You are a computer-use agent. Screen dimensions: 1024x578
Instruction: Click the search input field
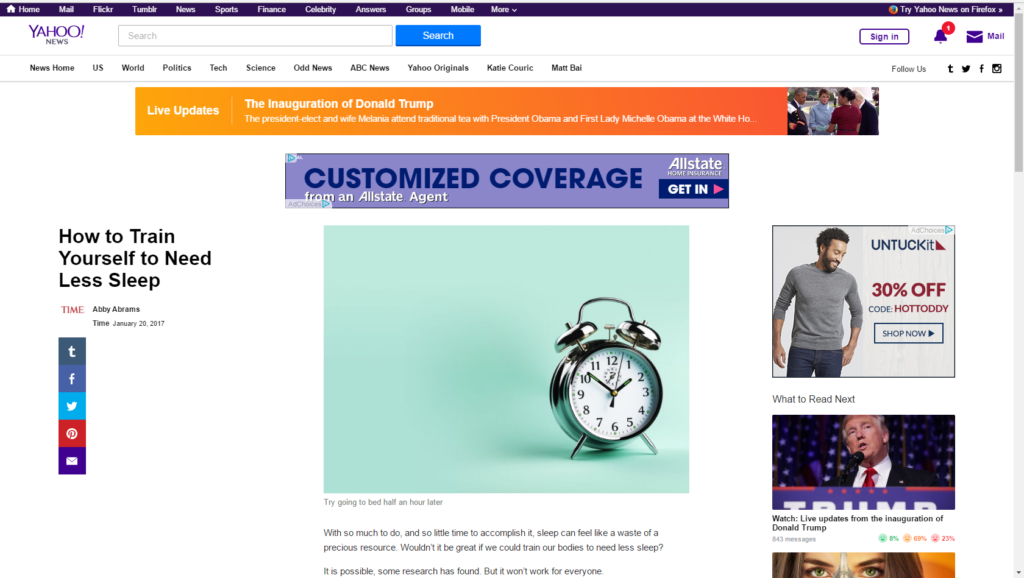pyautogui.click(x=255, y=35)
